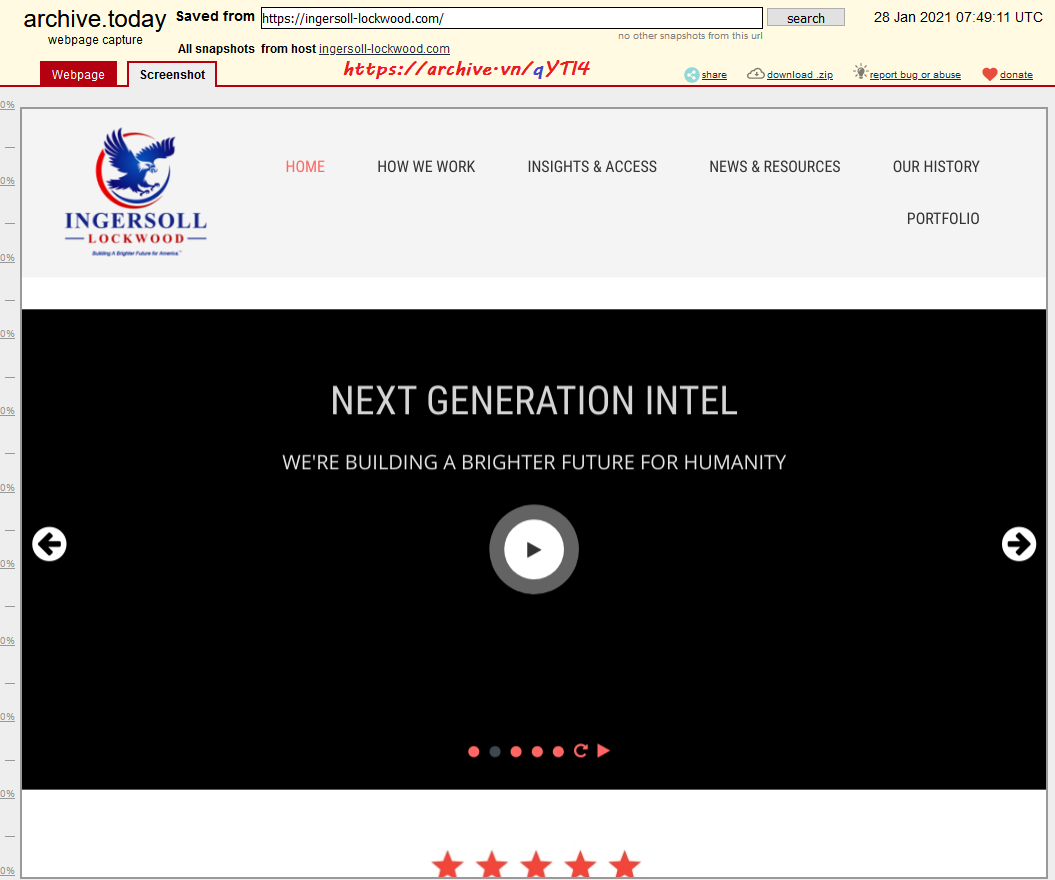Click the search button
The image size is (1055, 880).
pyautogui.click(x=805, y=18)
